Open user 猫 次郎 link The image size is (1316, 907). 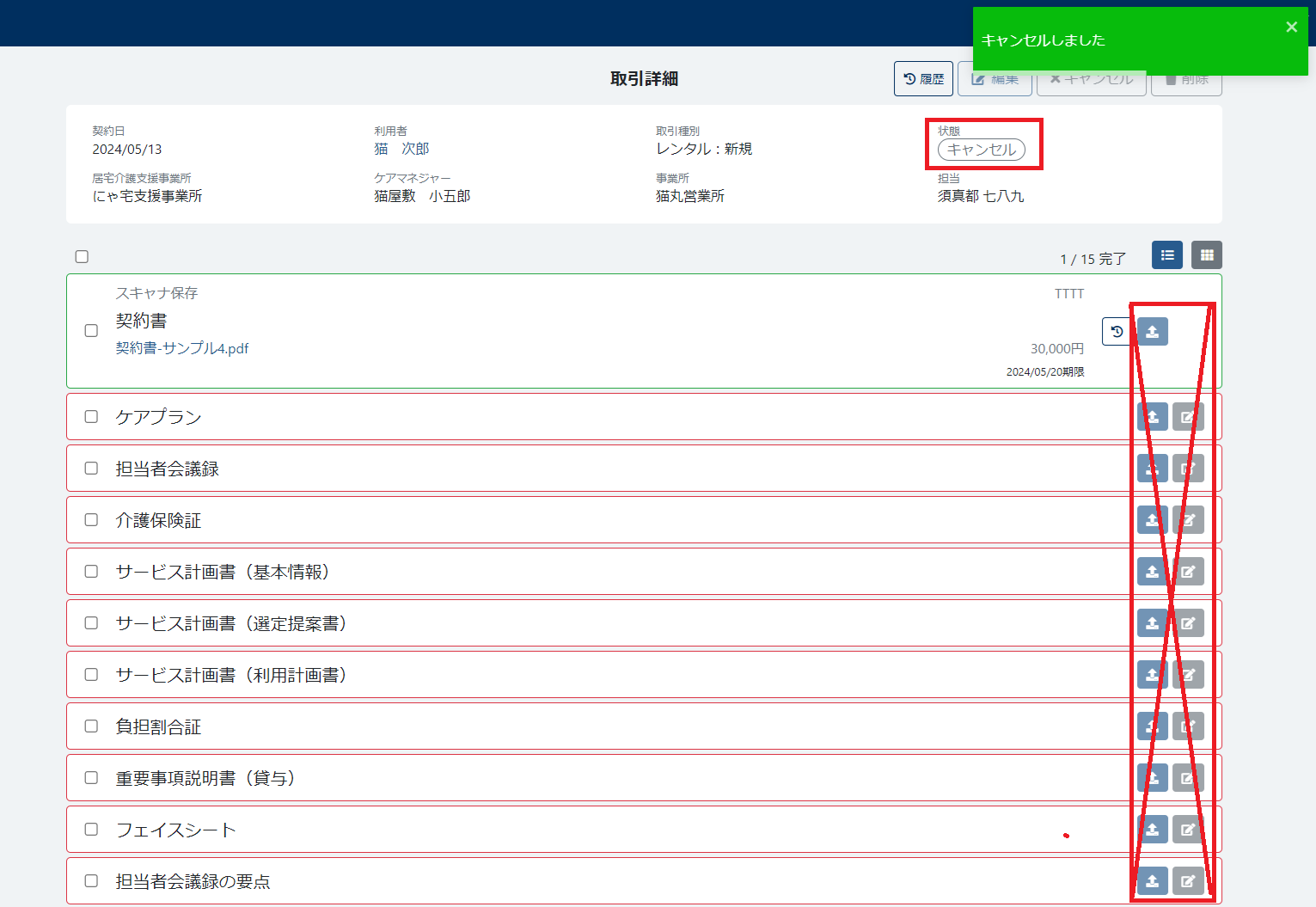[x=401, y=149]
